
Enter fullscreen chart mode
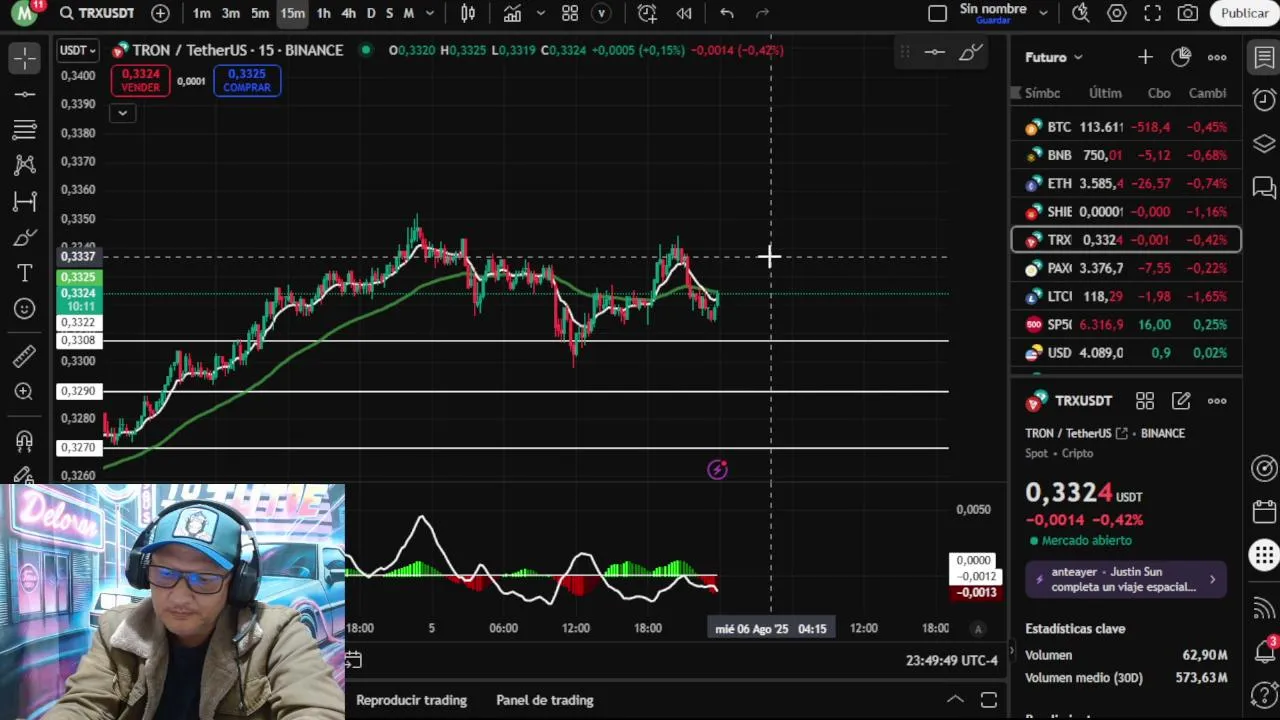1152,13
